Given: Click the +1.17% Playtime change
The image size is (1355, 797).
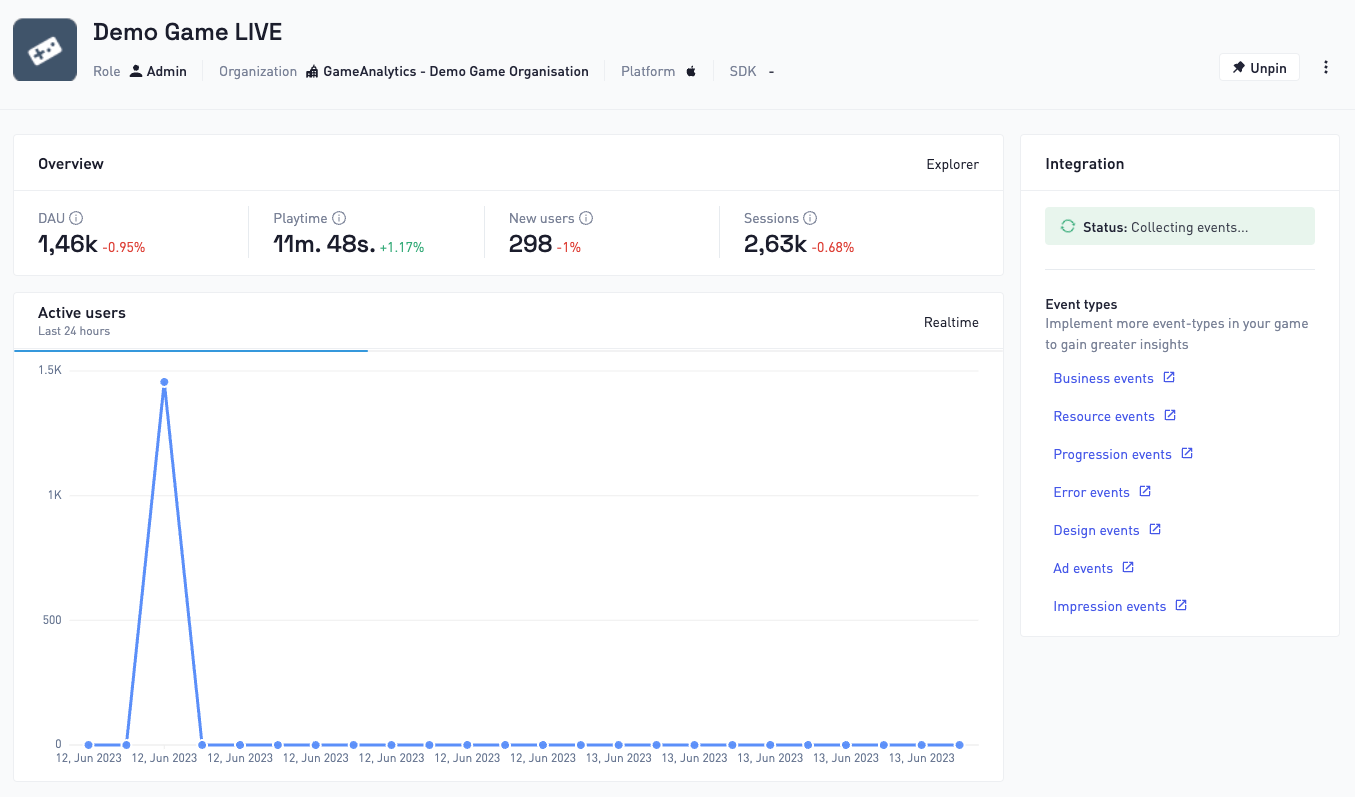Looking at the screenshot, I should 402,247.
